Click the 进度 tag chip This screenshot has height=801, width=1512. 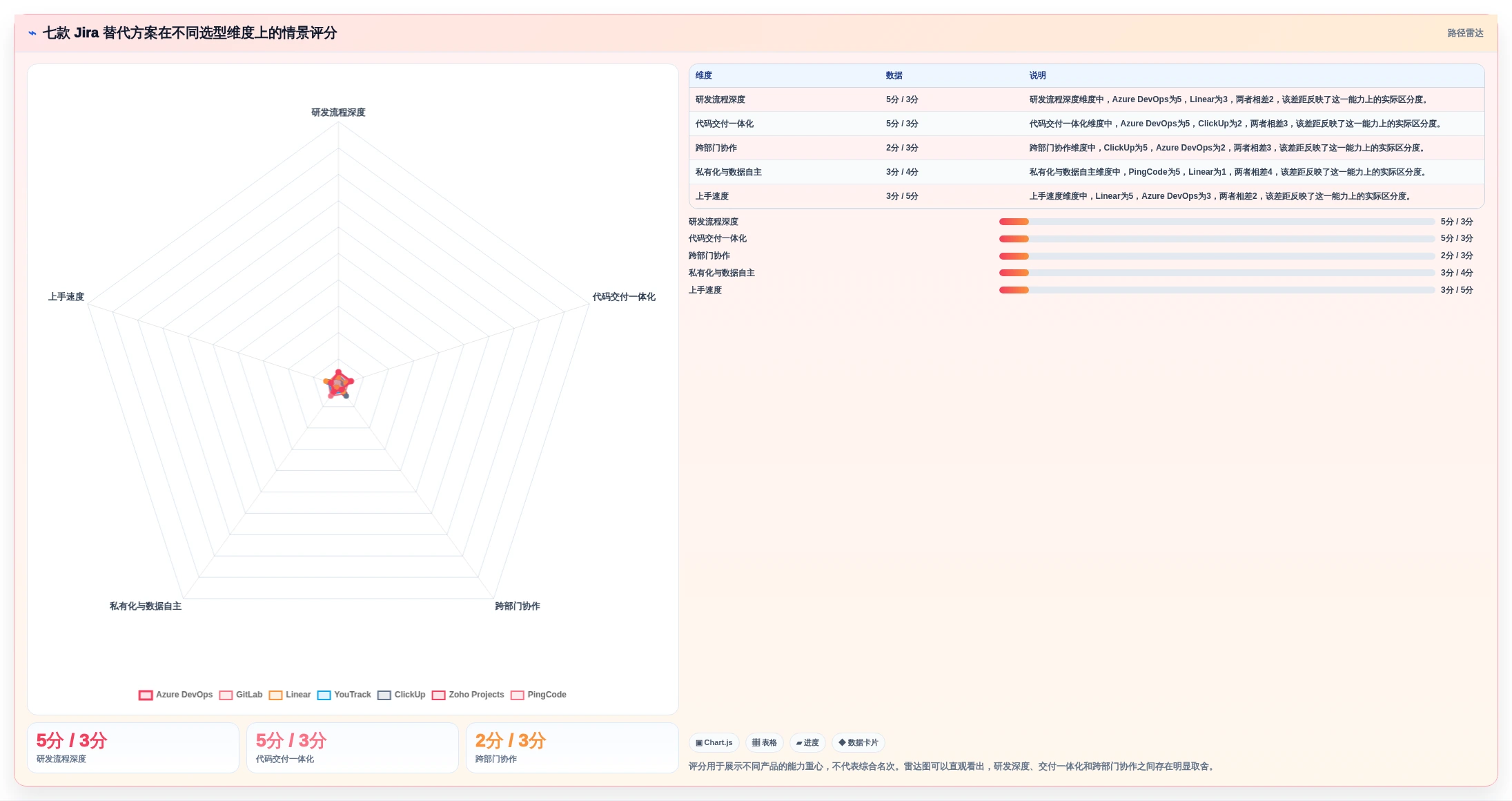[807, 743]
